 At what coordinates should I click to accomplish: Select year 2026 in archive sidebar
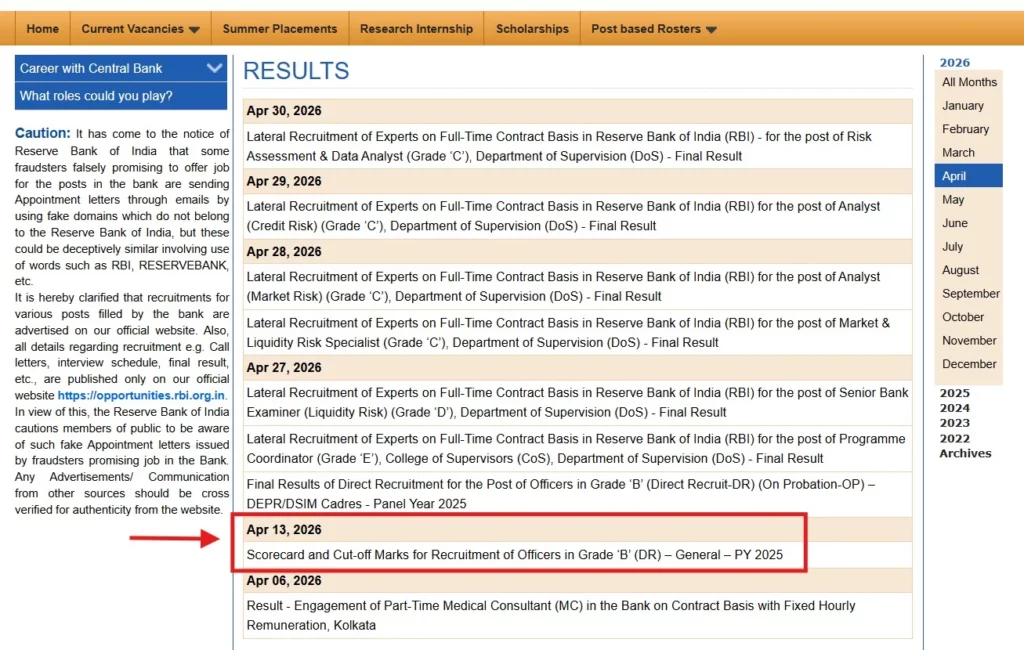(954, 63)
